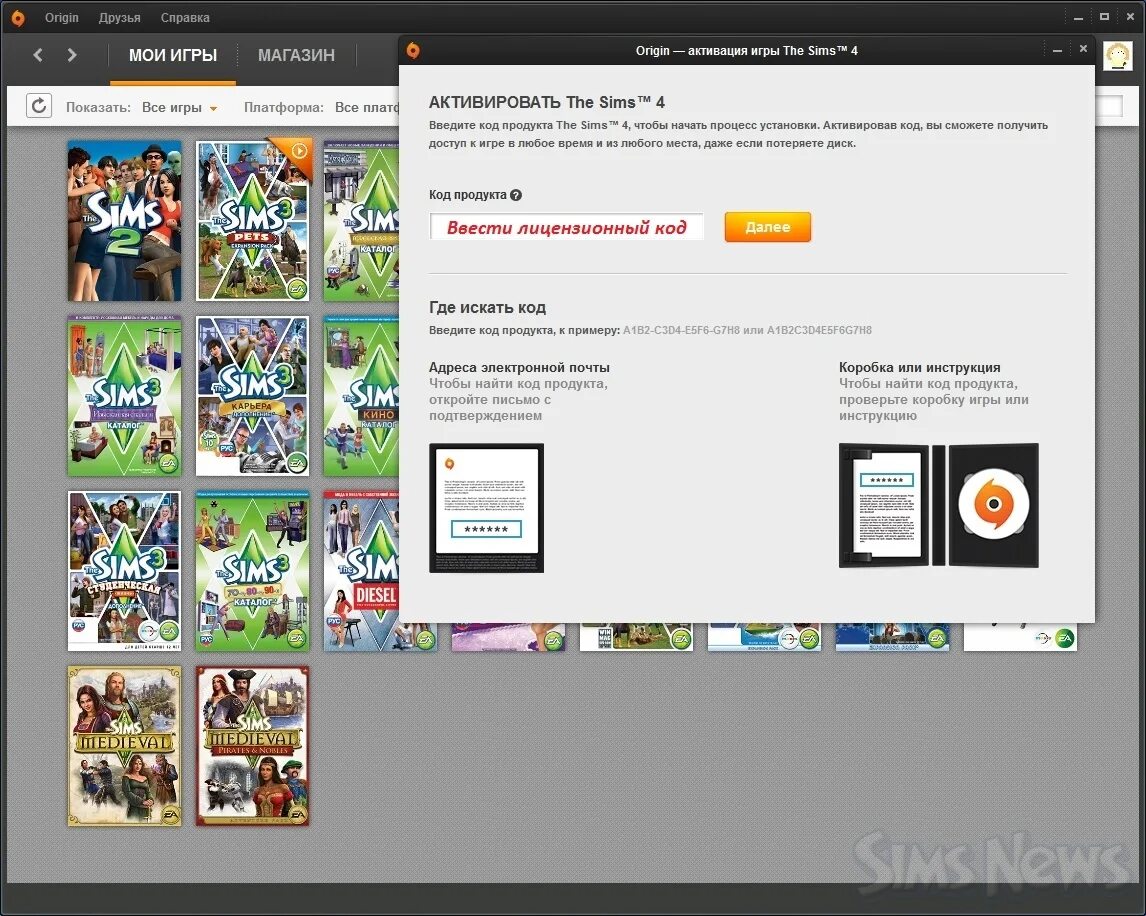Click the Origin logo in the menu bar
The width and height of the screenshot is (1146, 916).
click(x=18, y=18)
